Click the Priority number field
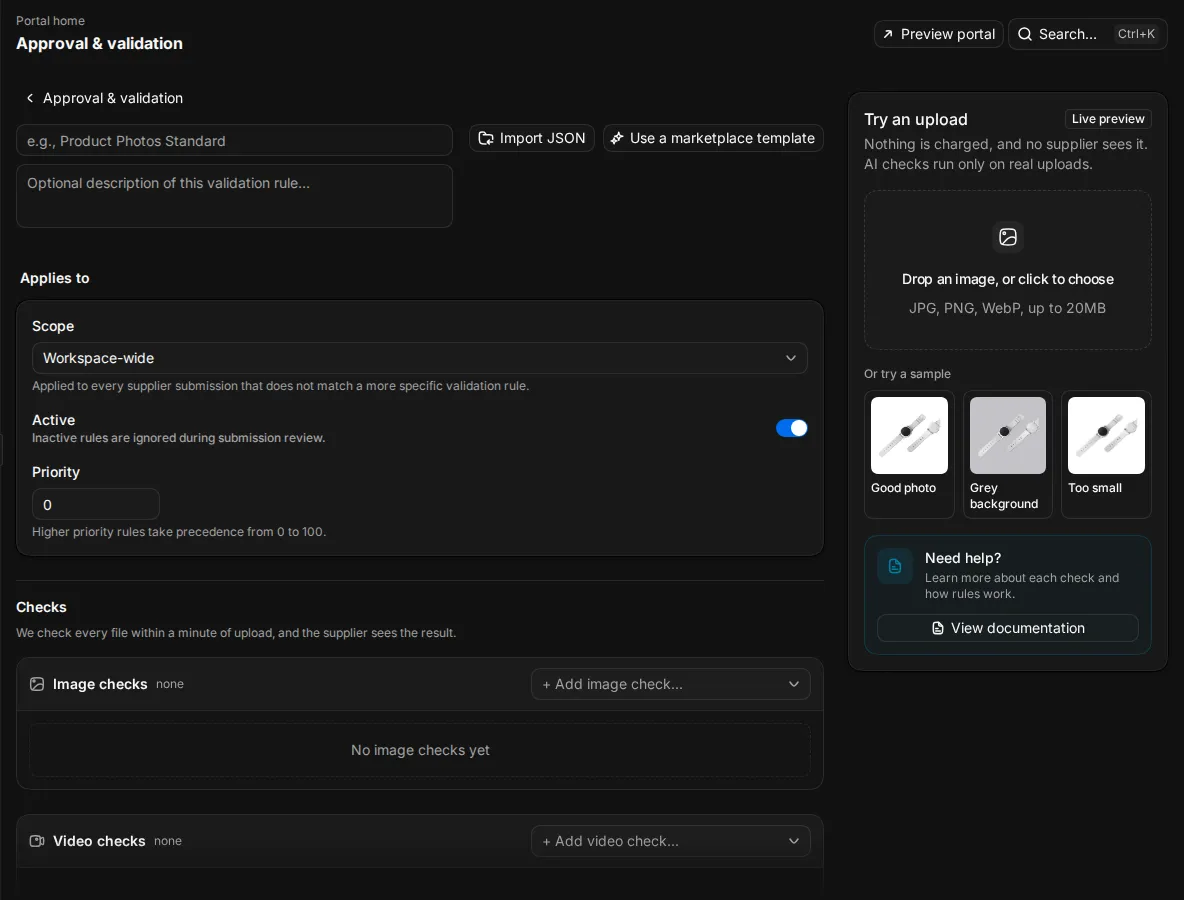The width and height of the screenshot is (1184, 900). point(95,504)
